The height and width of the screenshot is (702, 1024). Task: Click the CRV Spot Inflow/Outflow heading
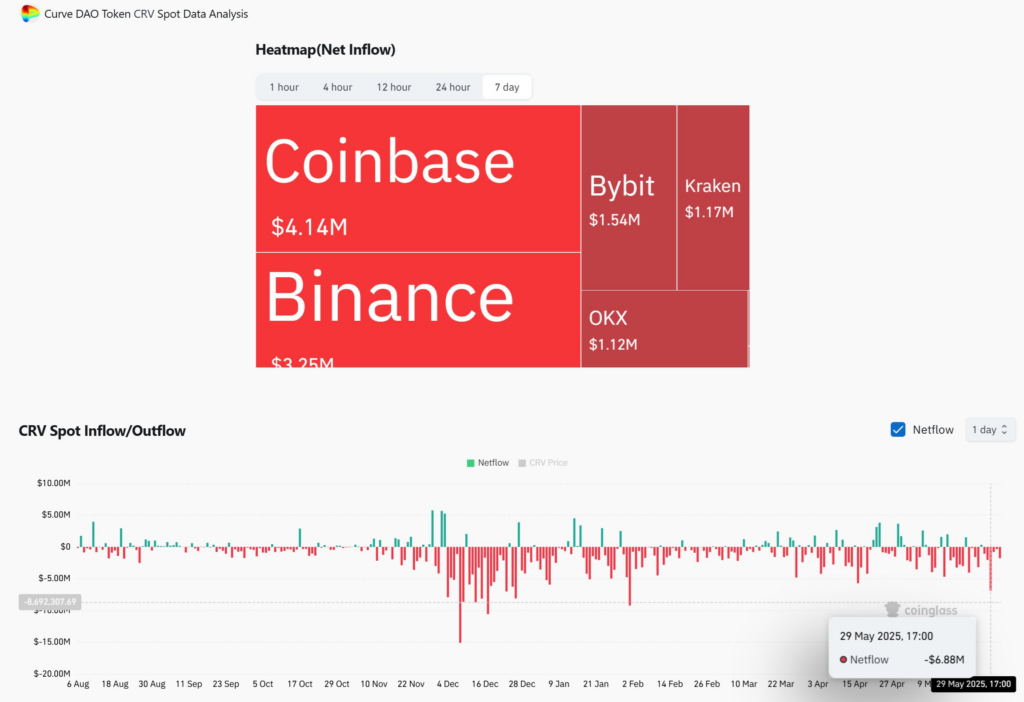[102, 431]
